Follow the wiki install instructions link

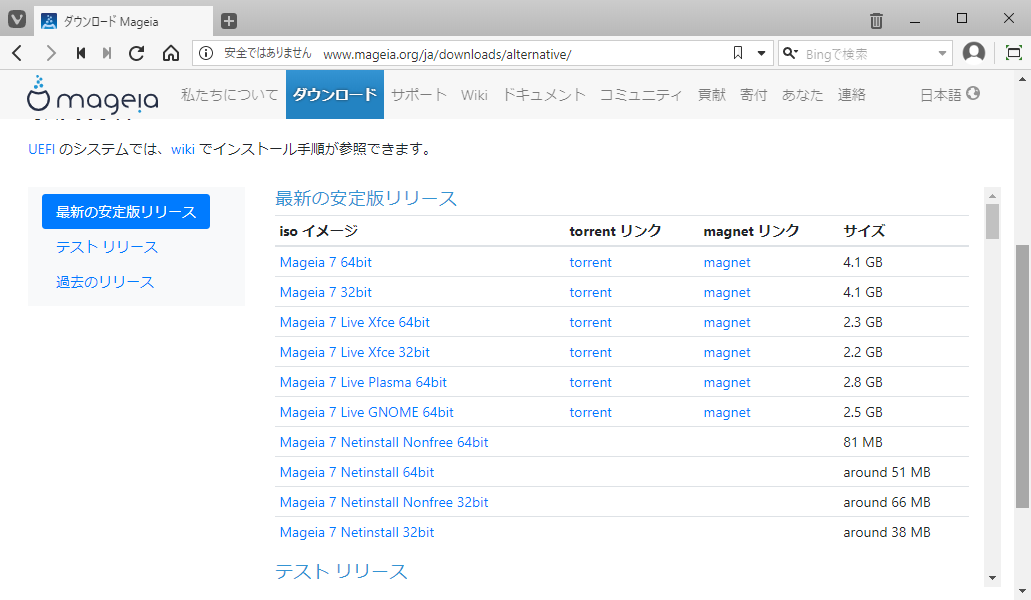coord(183,149)
